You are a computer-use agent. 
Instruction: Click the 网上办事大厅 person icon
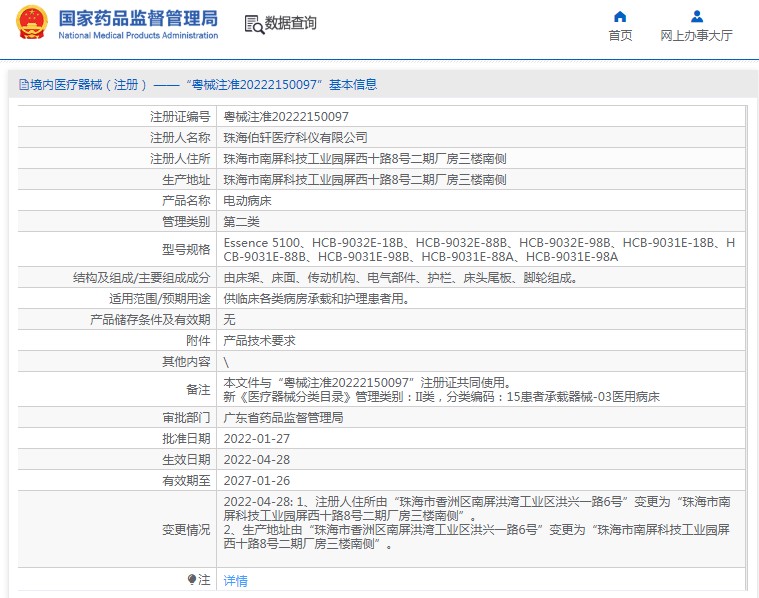pyautogui.click(x=697, y=17)
